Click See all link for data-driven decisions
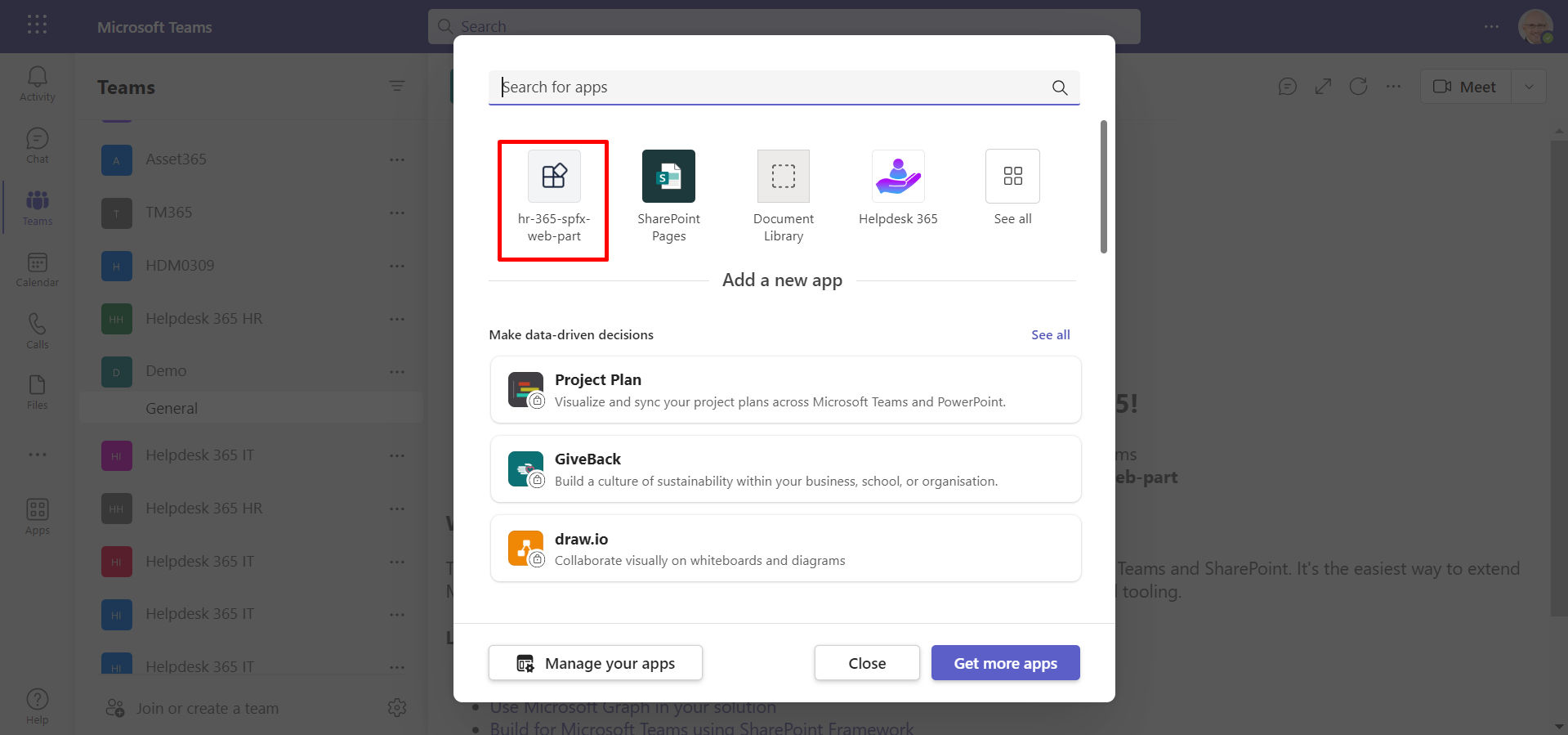Image resolution: width=1568 pixels, height=735 pixels. pyautogui.click(x=1050, y=334)
